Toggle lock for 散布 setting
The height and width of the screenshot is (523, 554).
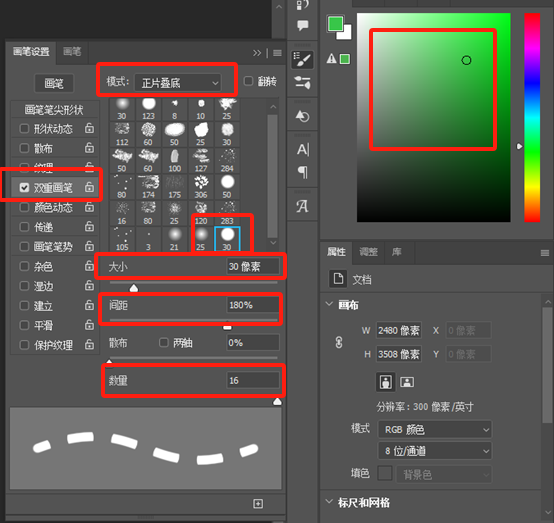click(89, 148)
